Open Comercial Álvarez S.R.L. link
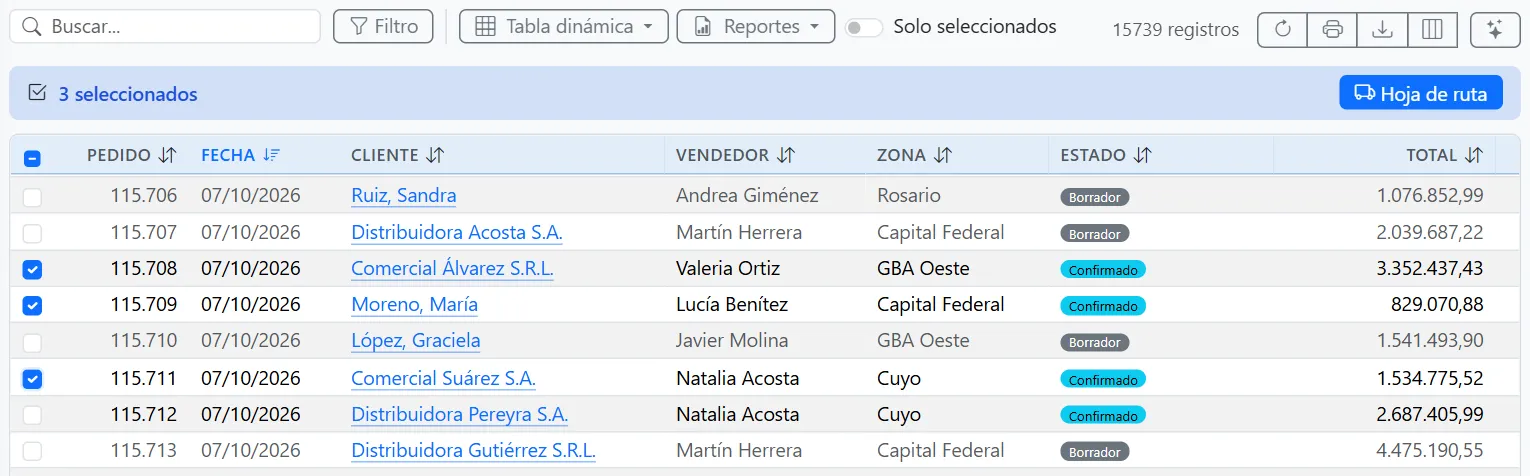Viewport: 1530px width, 476px height. pyautogui.click(x=452, y=268)
